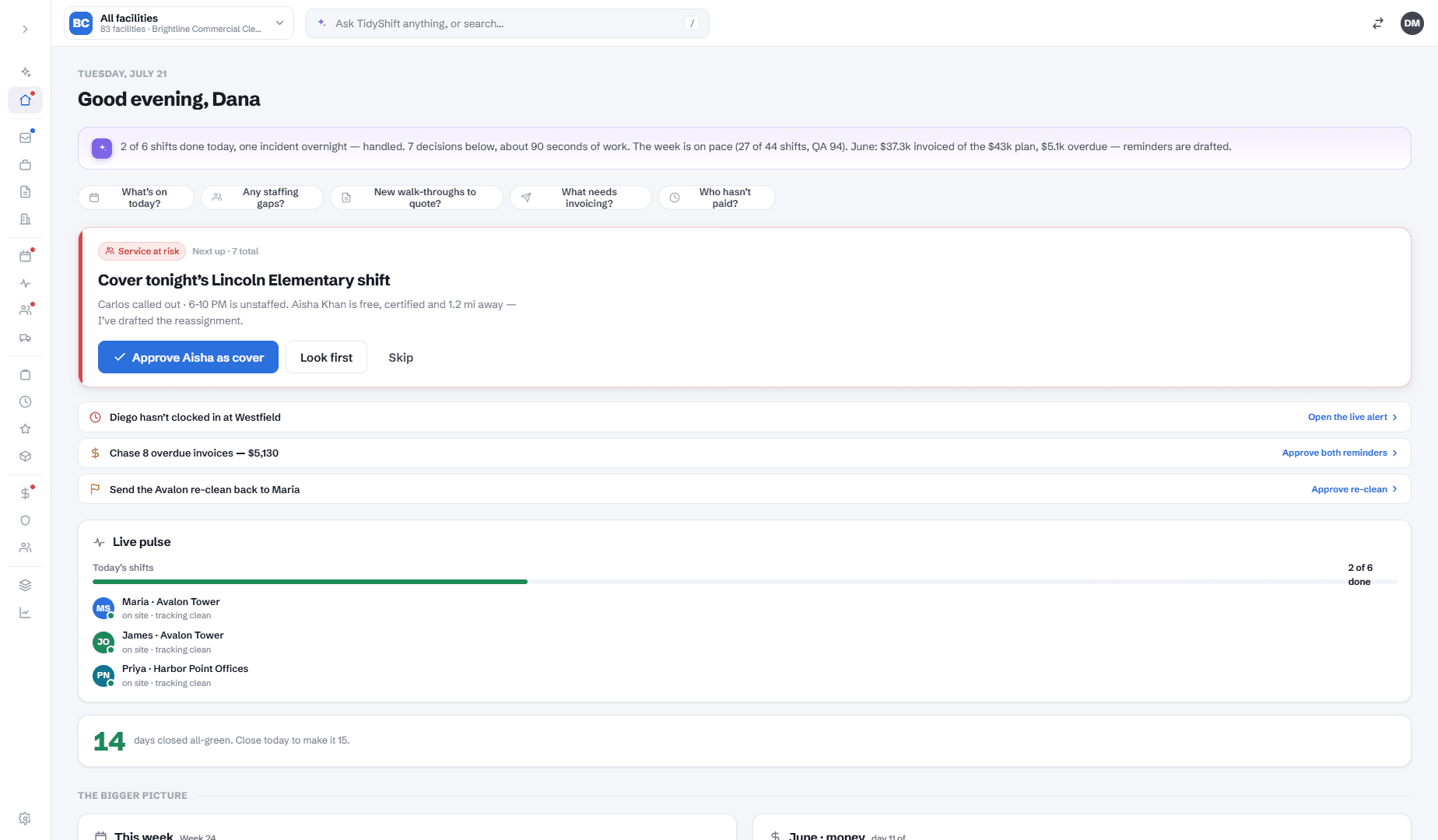
Task: Open the live alert link
Action: pos(1352,417)
